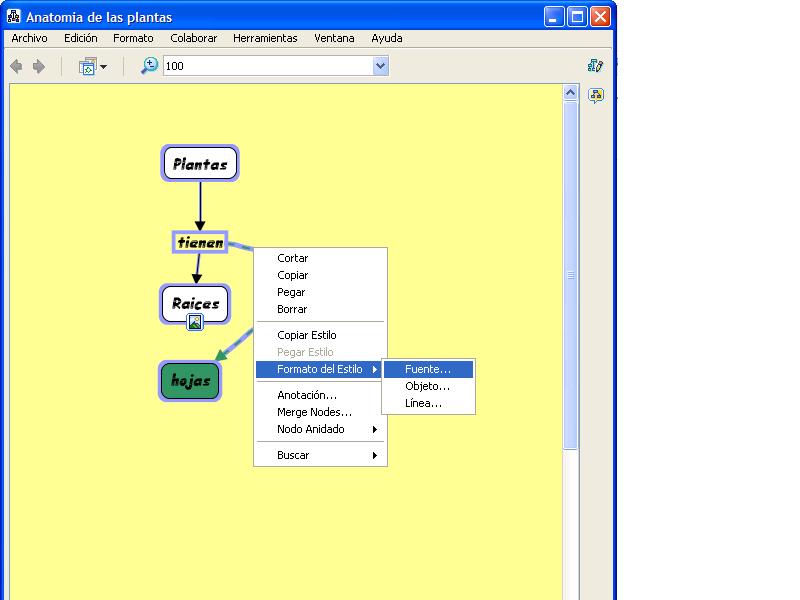Click the CmapTools icon in the title bar
Viewport: 800px width, 600px height.
[x=14, y=17]
